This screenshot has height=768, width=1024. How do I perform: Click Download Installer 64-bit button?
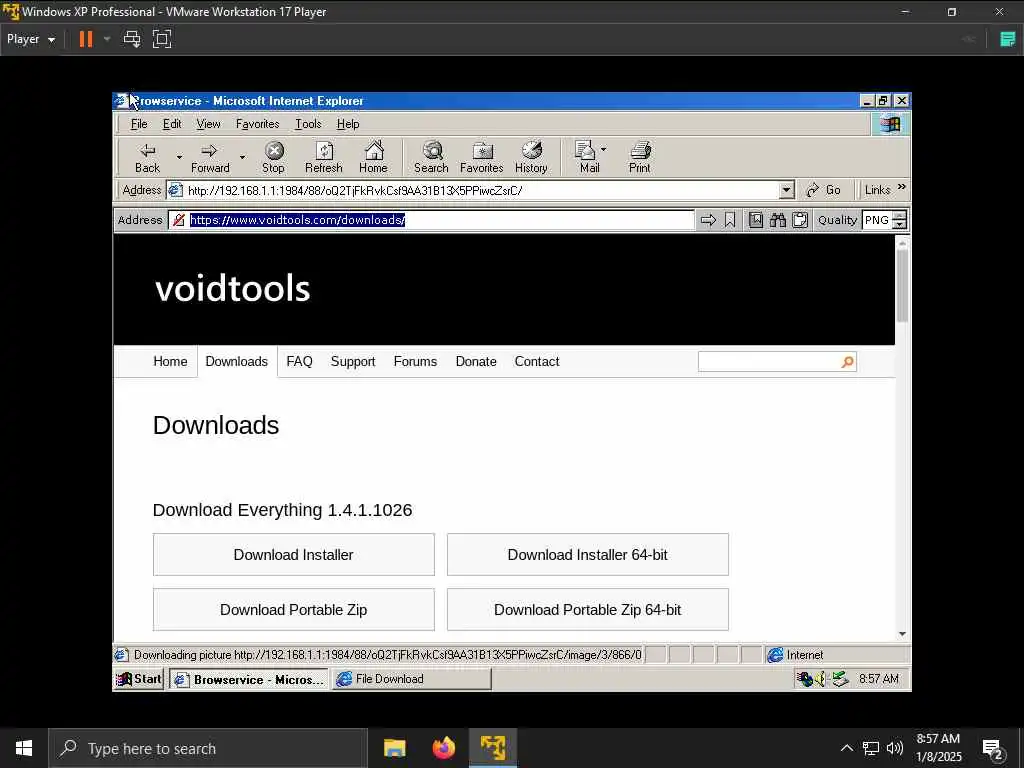587,554
